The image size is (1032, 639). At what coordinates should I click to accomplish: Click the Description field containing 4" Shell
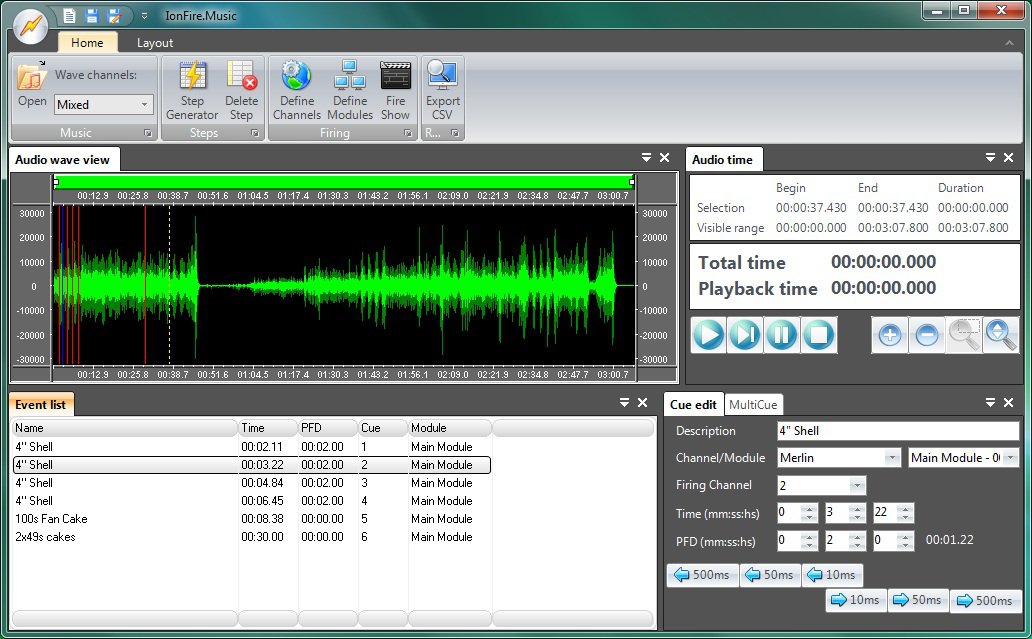pos(898,431)
